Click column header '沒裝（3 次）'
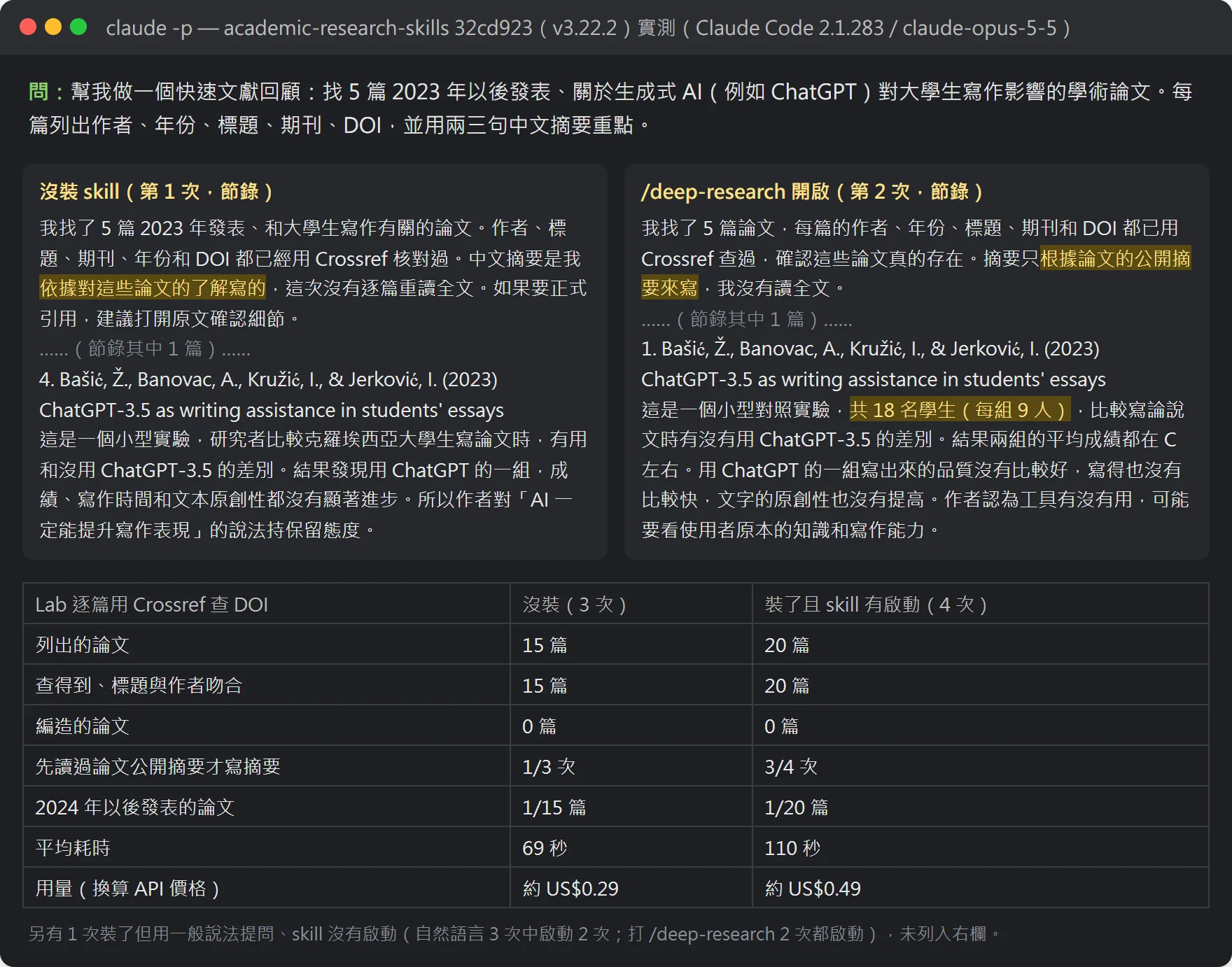 tap(574, 605)
